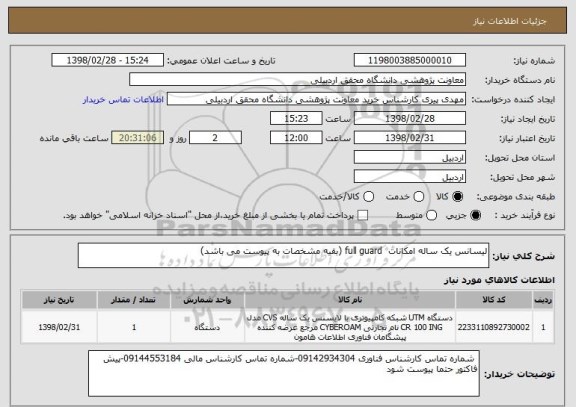Click the UTM device product name cell
Screen dimensions: 576x407
350,327
